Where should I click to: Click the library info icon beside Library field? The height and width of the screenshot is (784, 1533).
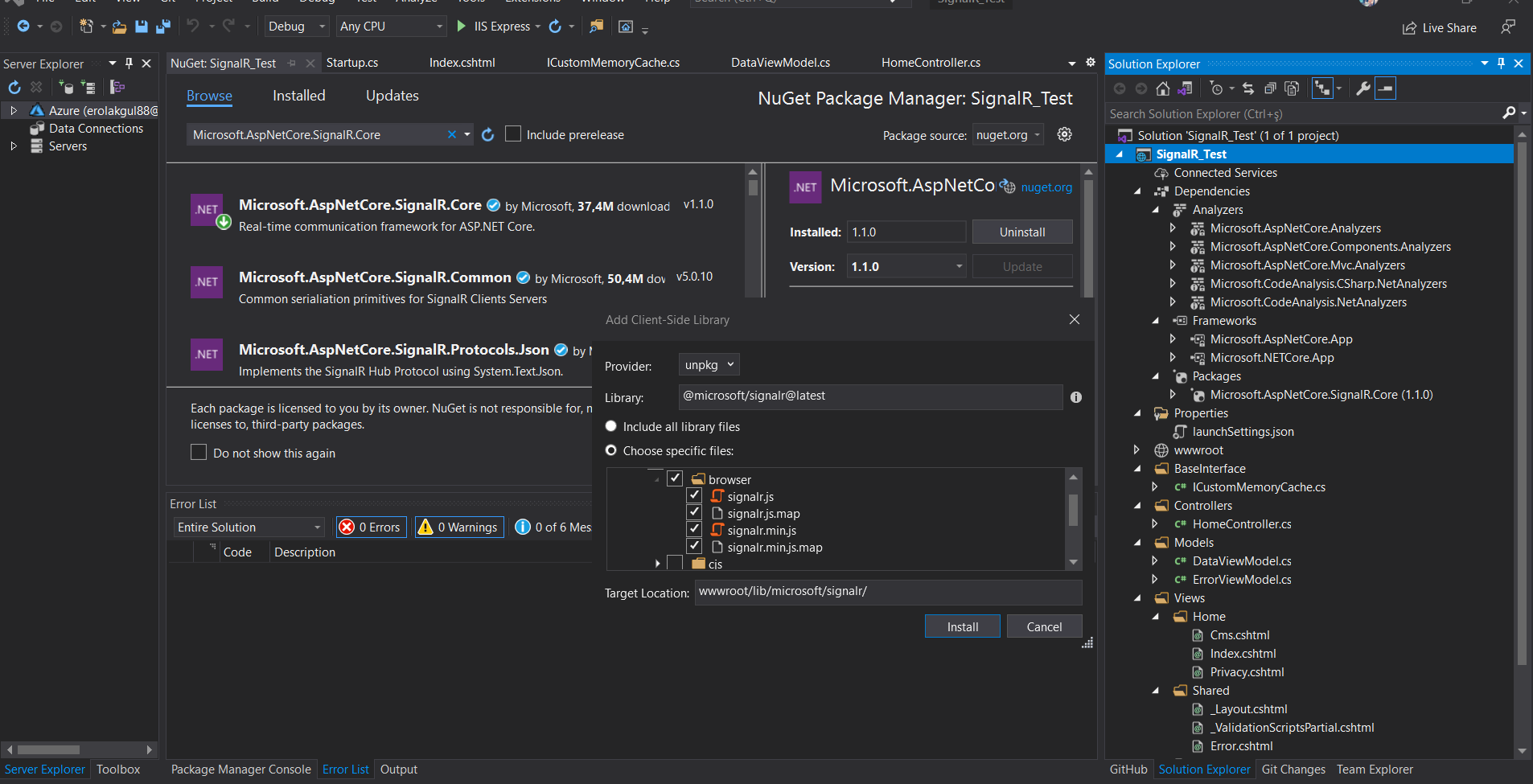tap(1076, 397)
